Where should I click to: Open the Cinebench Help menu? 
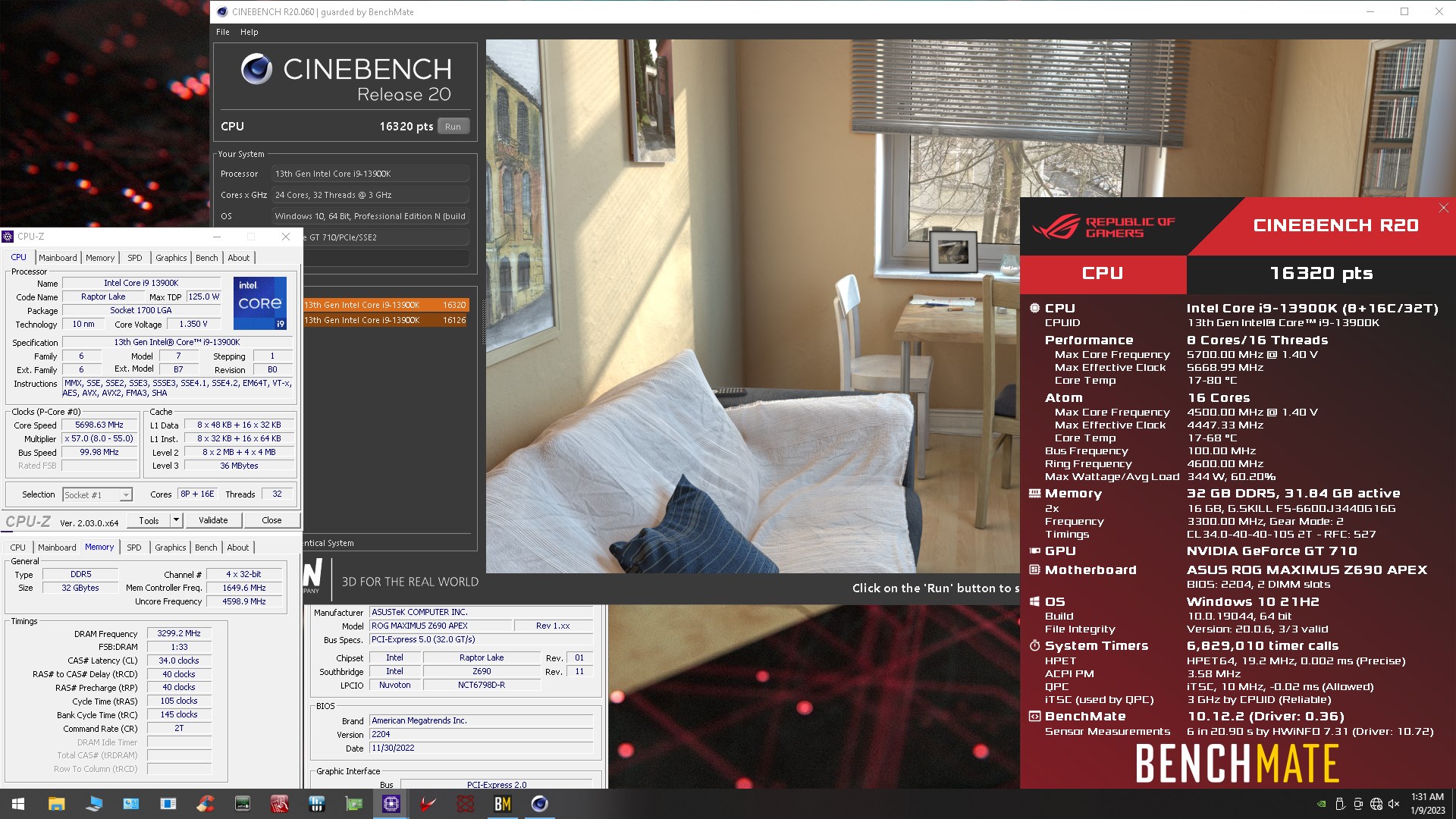[x=249, y=32]
